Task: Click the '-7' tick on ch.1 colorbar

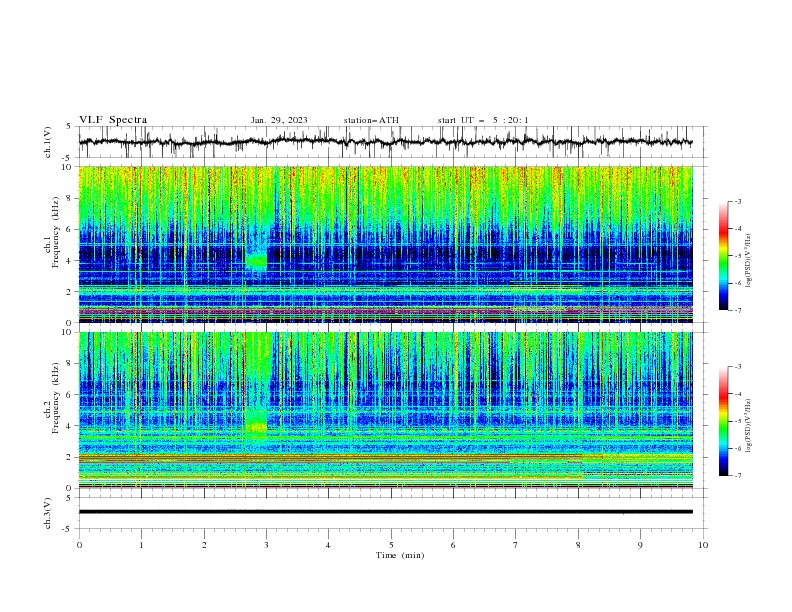Action: pos(737,310)
